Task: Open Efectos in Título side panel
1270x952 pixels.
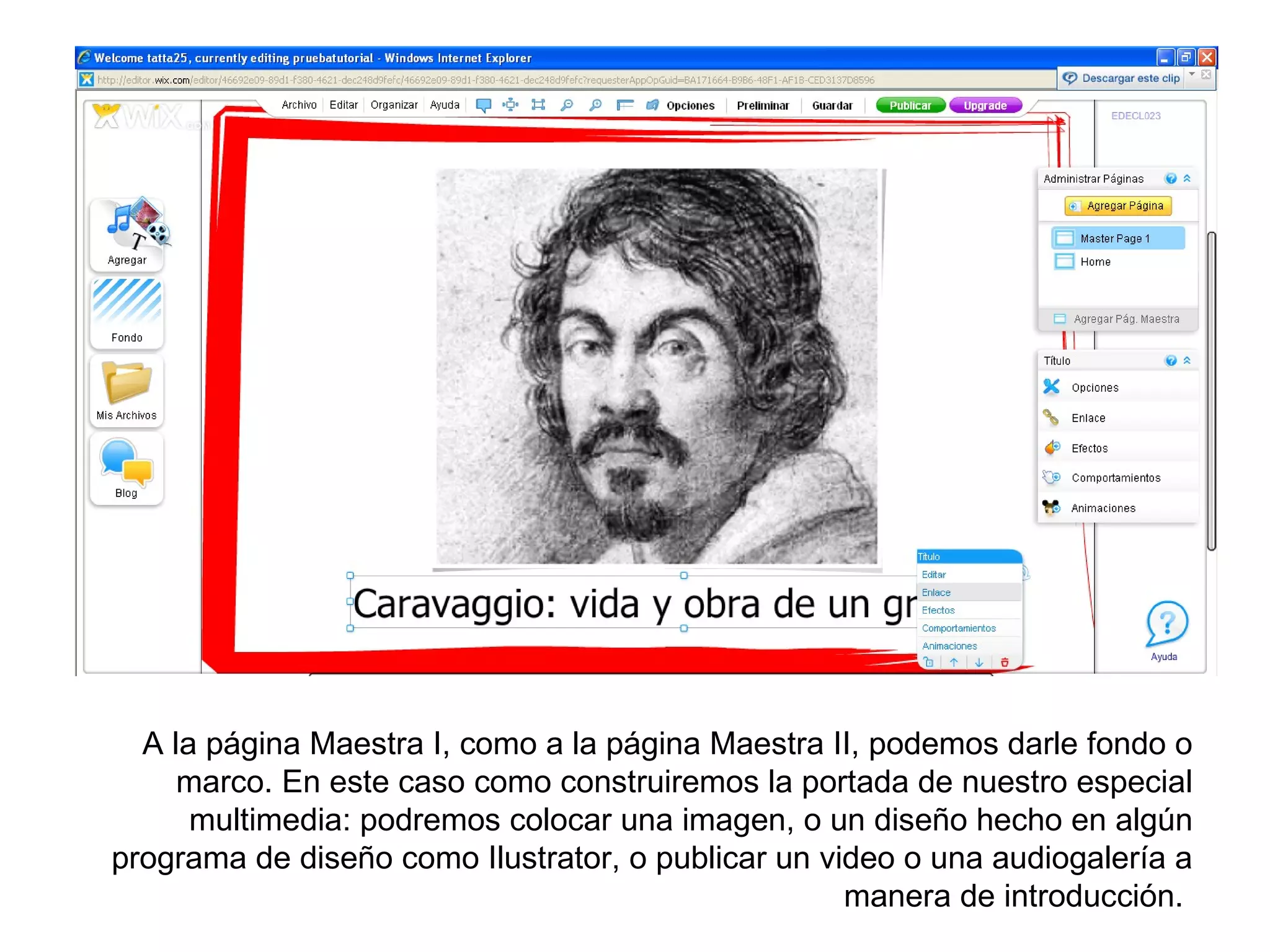Action: click(x=1117, y=448)
